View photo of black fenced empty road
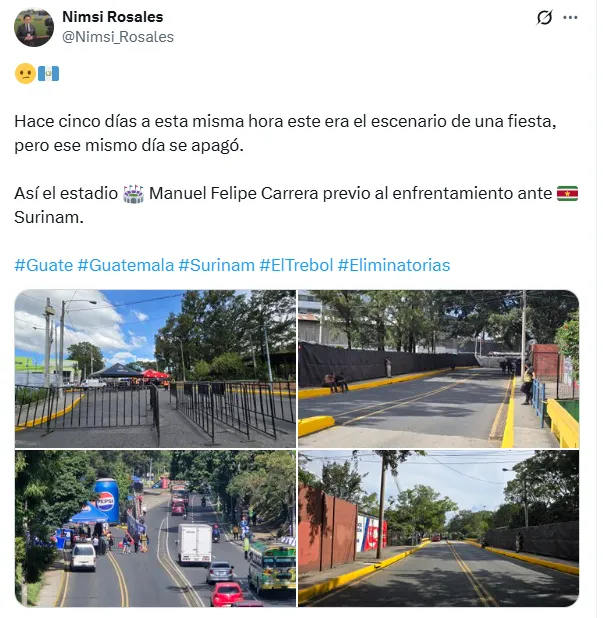 (439, 369)
